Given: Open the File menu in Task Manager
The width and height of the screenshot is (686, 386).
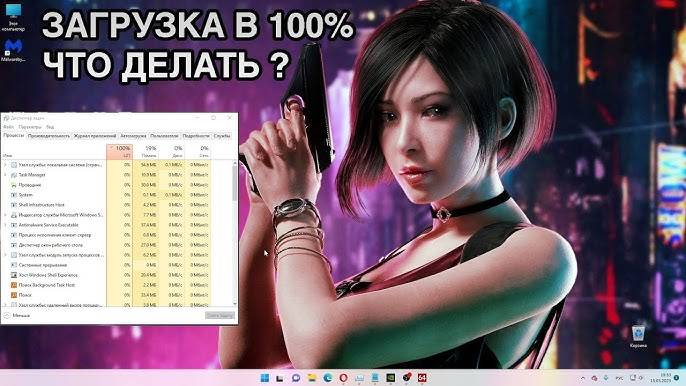Looking at the screenshot, I should (x=8, y=127).
